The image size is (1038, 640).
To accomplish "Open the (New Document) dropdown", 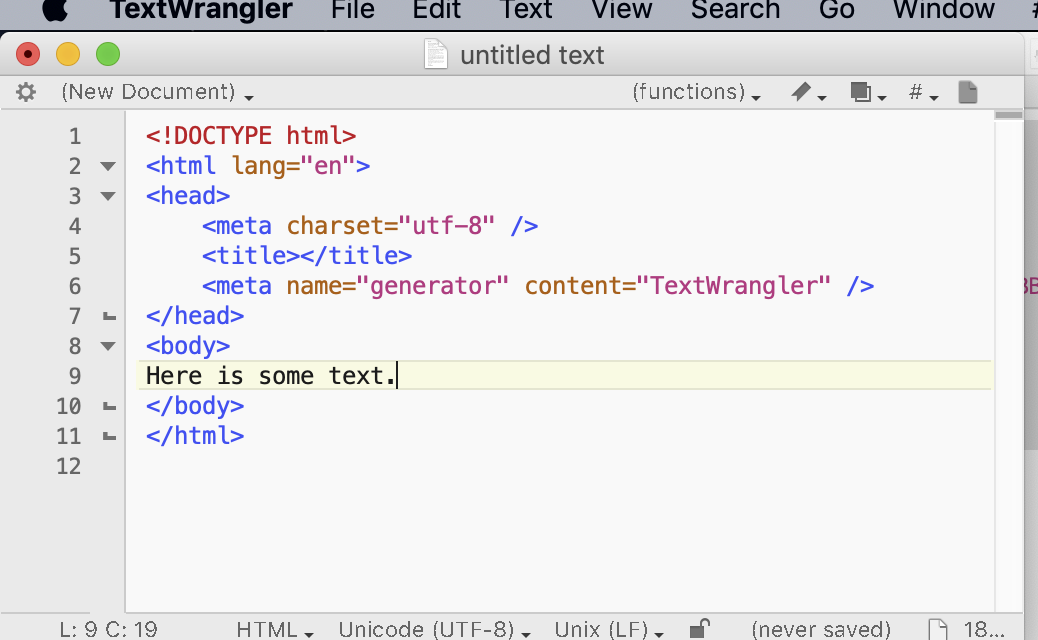I will point(150,91).
